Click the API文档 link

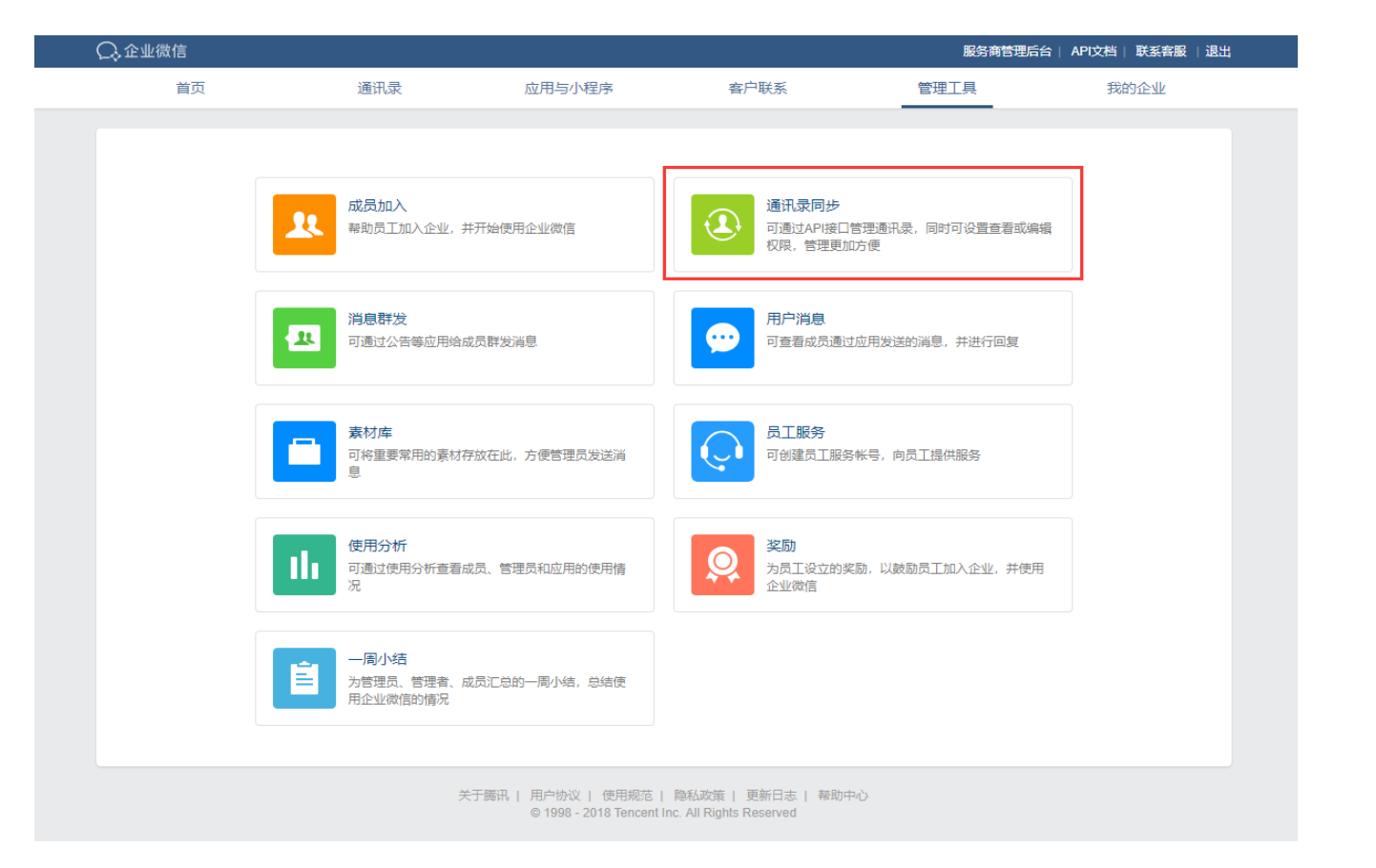tap(1093, 52)
